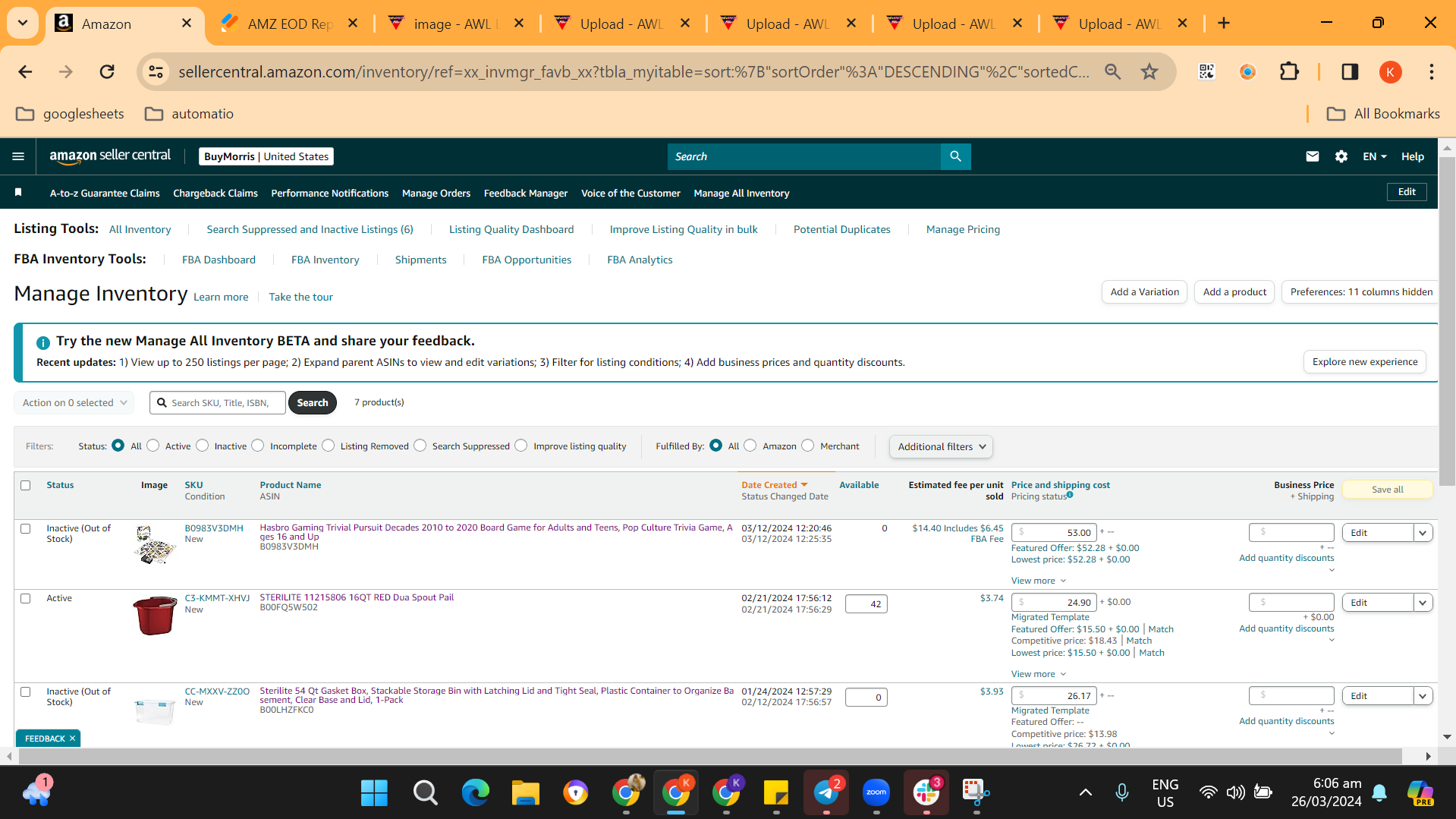Screen dimensions: 1456x819
Task: Click the Amazon Seller Central logo
Action: (110, 156)
